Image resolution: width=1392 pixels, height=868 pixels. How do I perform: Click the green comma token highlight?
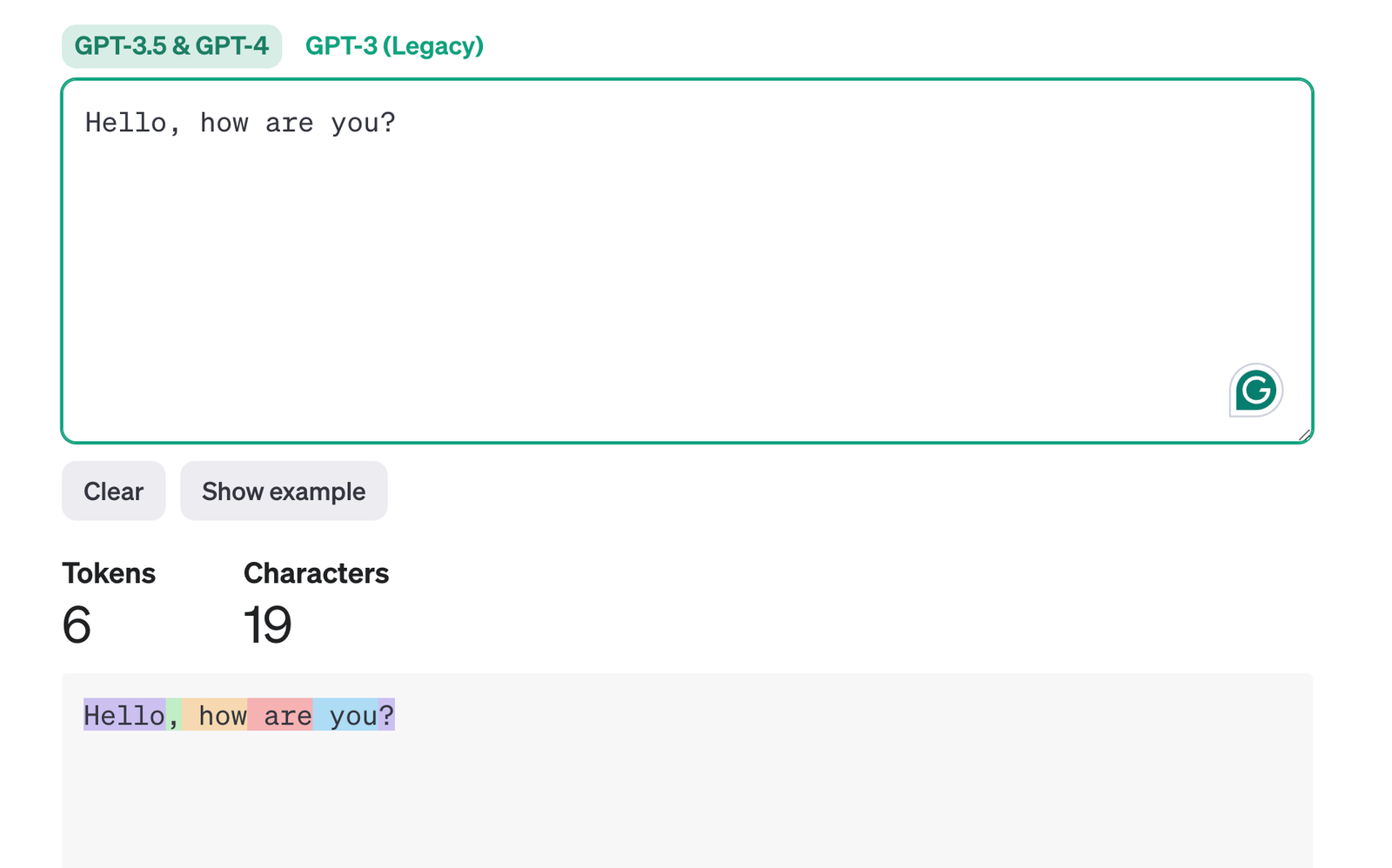174,715
